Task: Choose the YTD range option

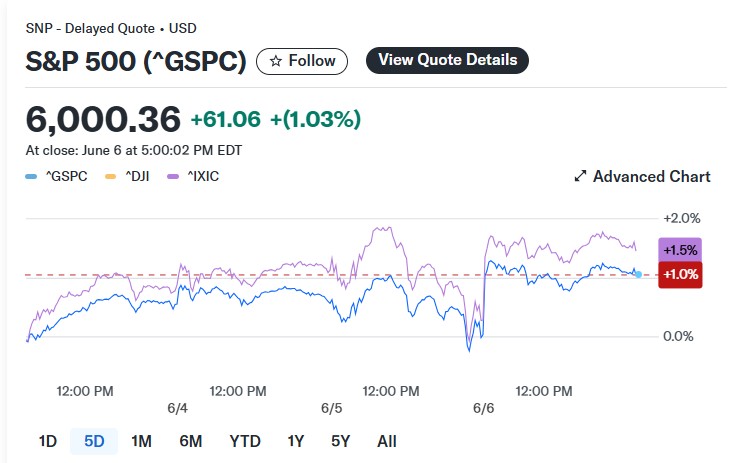Action: pyautogui.click(x=245, y=441)
